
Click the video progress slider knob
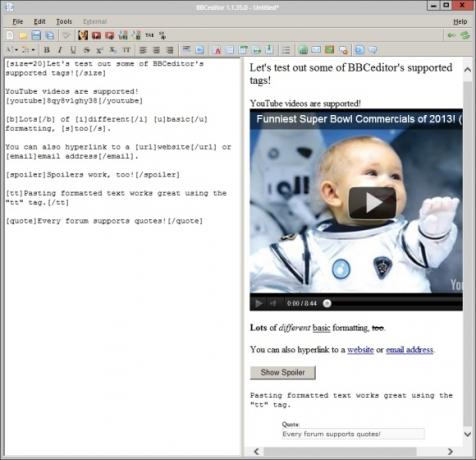point(327,303)
